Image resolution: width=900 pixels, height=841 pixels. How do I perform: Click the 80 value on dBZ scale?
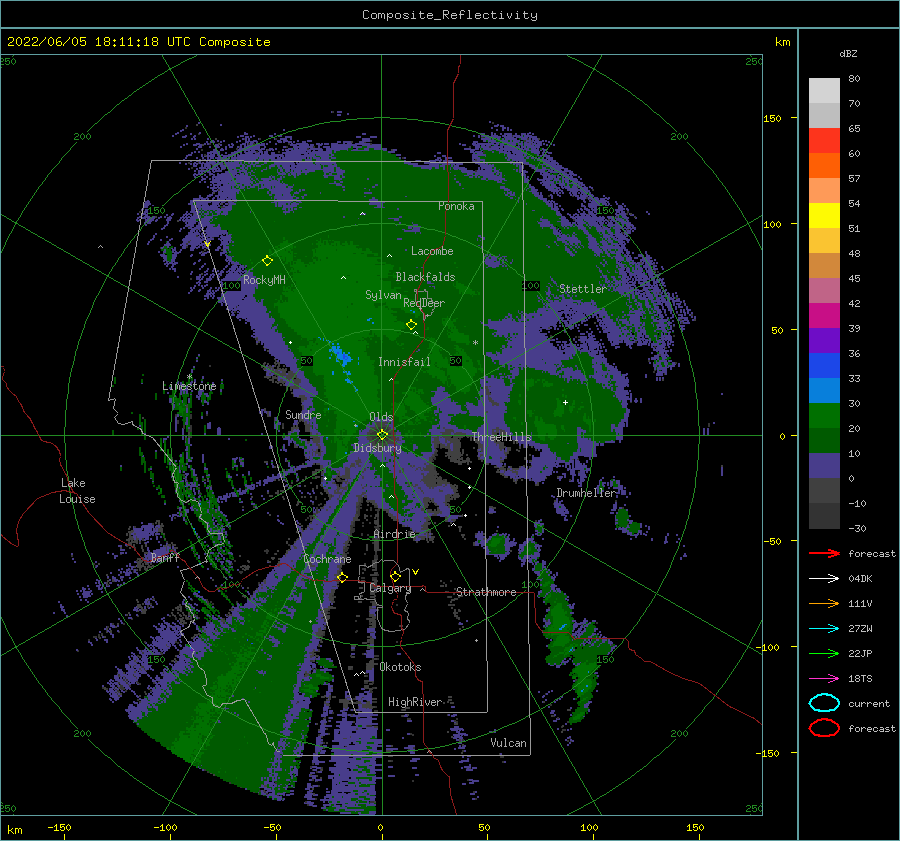point(854,79)
